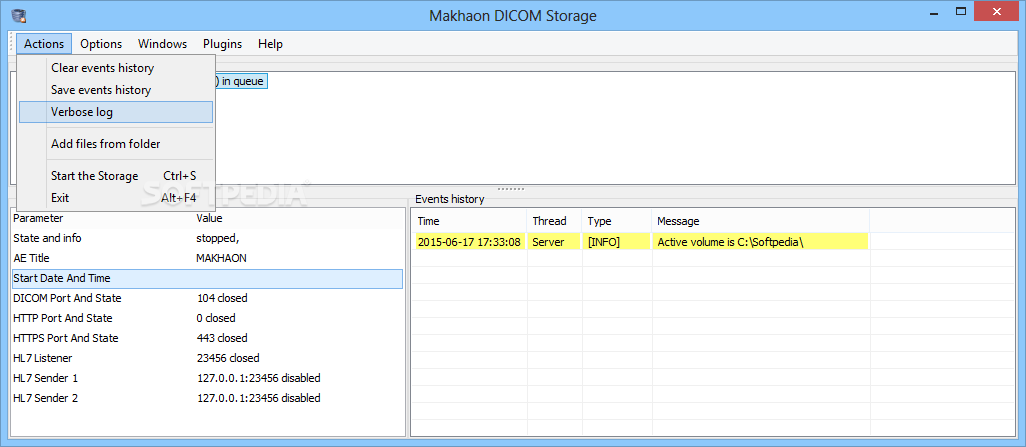Select the AE Title row

click(207, 258)
